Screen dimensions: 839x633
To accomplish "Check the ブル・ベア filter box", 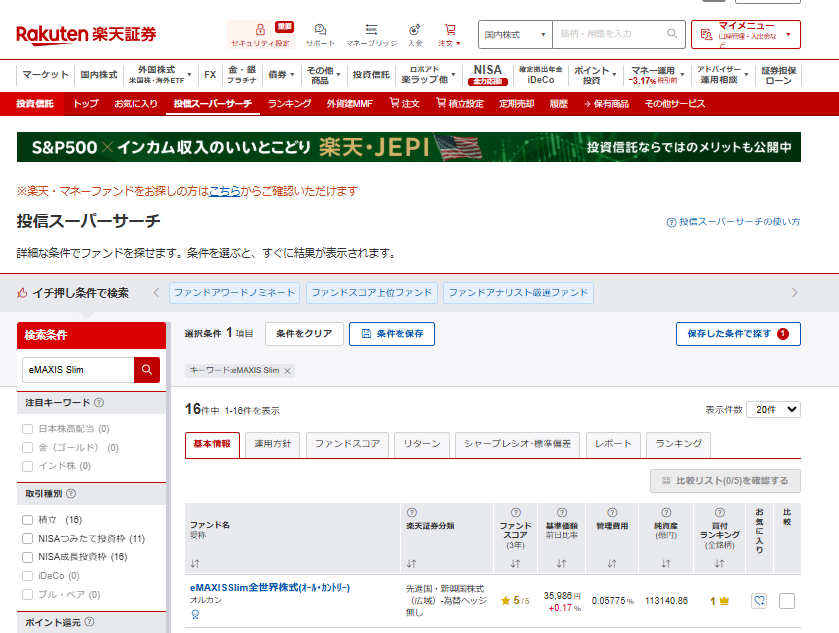I will (x=27, y=594).
